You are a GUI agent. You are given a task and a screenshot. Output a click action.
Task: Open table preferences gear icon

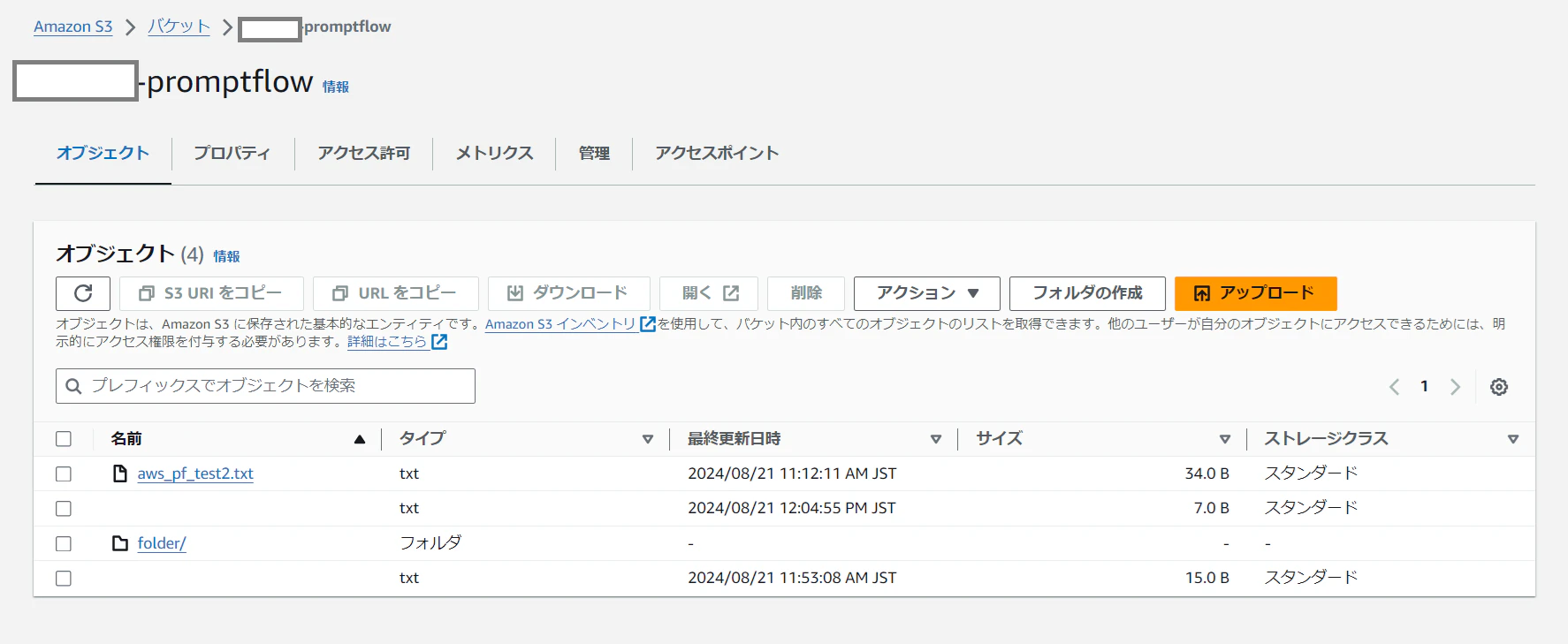pos(1499,387)
